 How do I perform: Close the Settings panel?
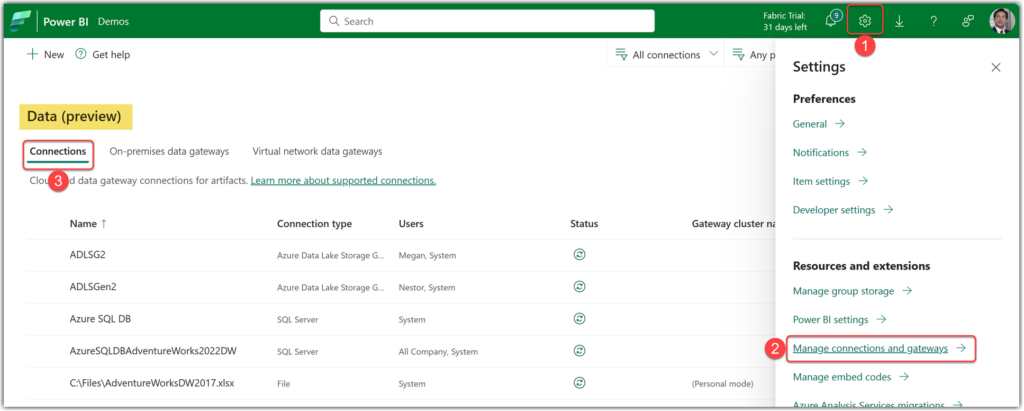(x=995, y=67)
